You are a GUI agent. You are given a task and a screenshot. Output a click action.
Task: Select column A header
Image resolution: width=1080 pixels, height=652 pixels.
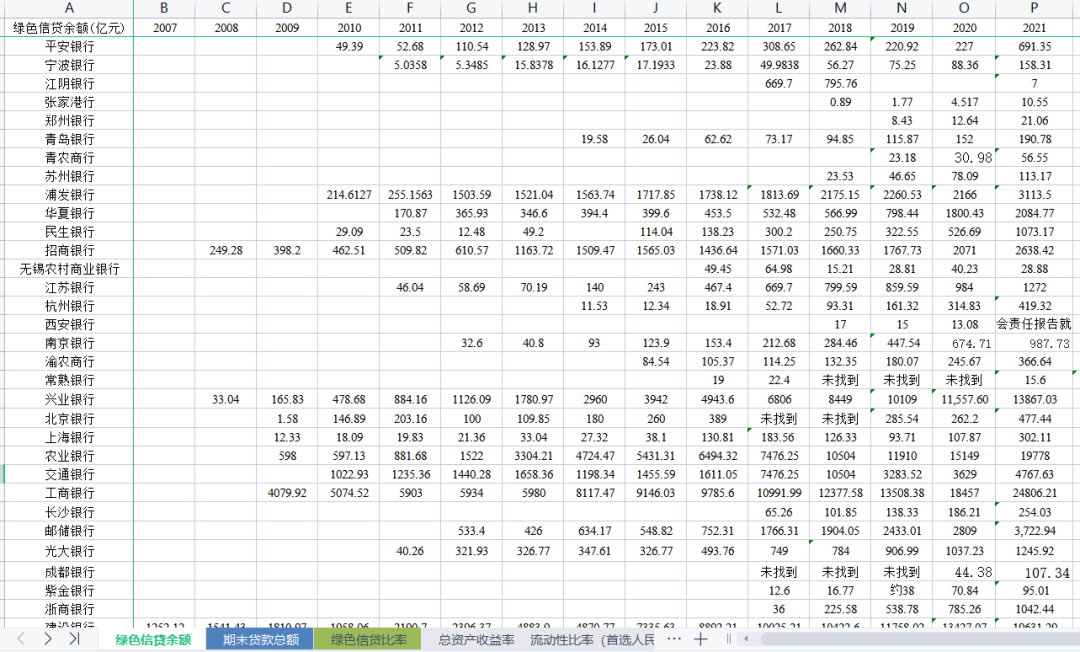(69, 8)
